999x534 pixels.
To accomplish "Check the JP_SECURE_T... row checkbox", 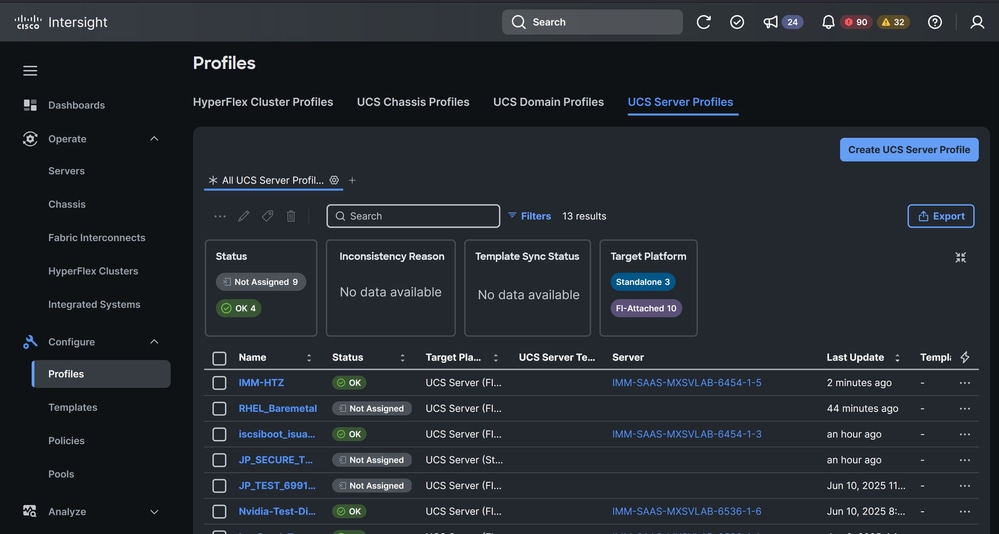I will (x=219, y=460).
